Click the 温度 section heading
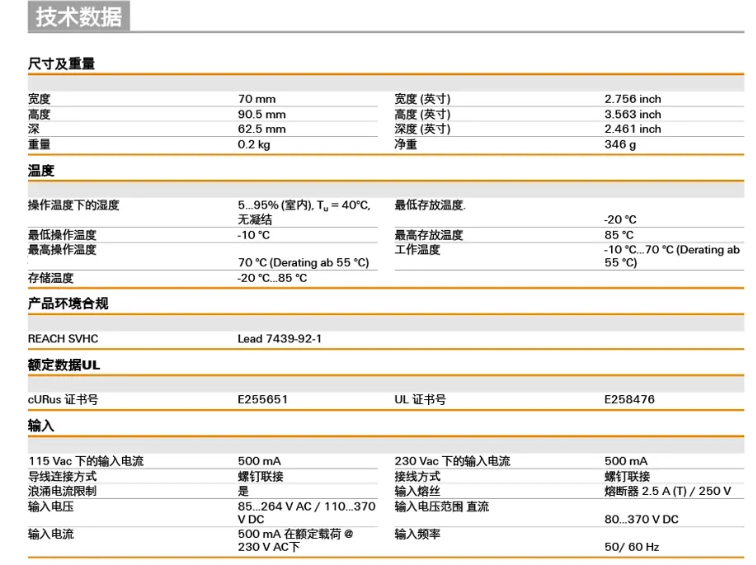 [41, 171]
